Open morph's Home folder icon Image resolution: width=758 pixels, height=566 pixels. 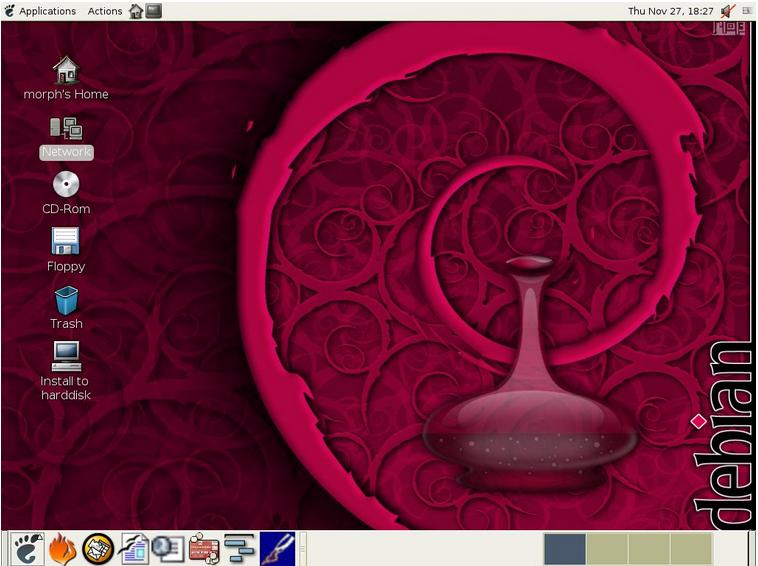coord(66,70)
